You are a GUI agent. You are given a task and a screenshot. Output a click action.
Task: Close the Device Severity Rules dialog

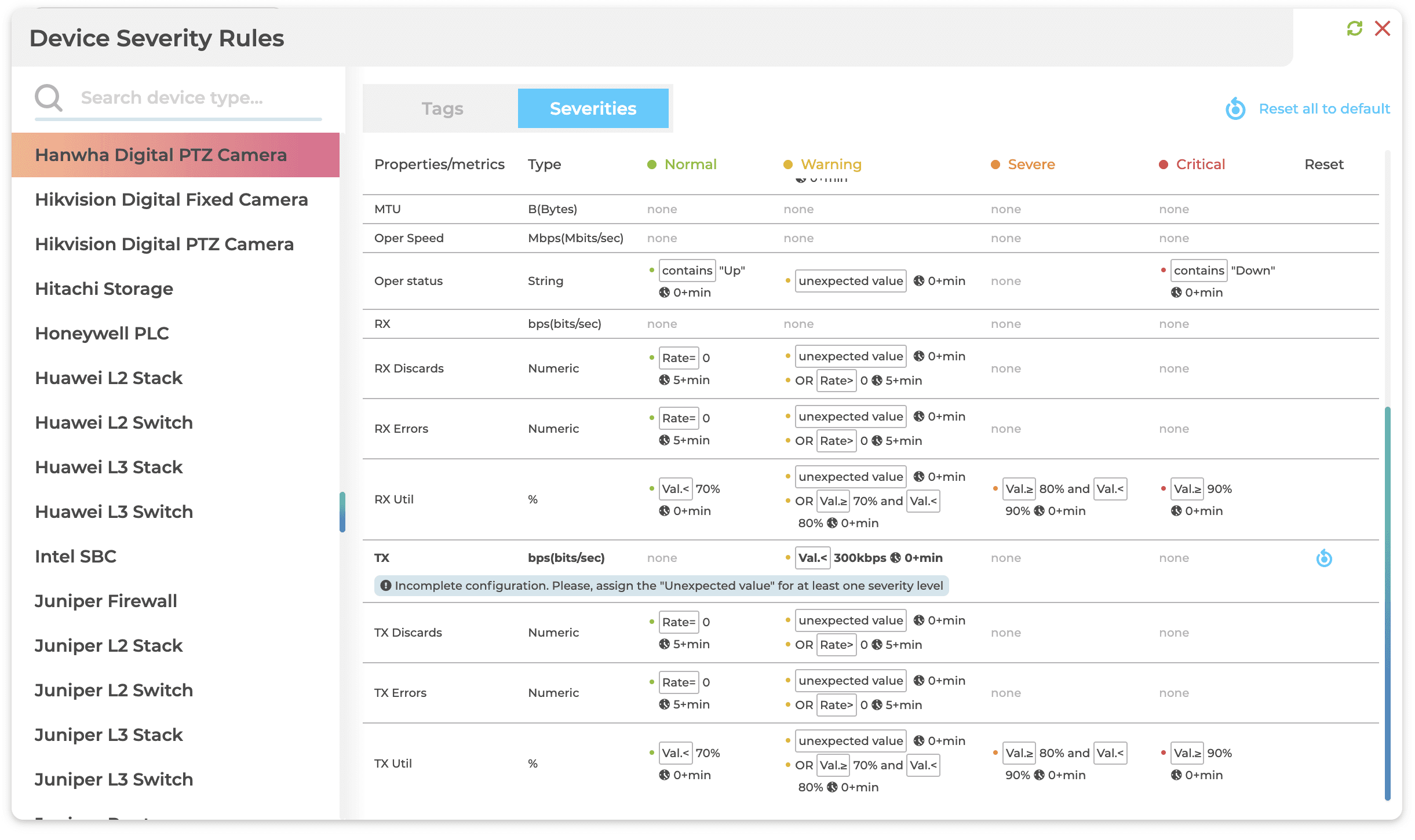click(x=1383, y=28)
